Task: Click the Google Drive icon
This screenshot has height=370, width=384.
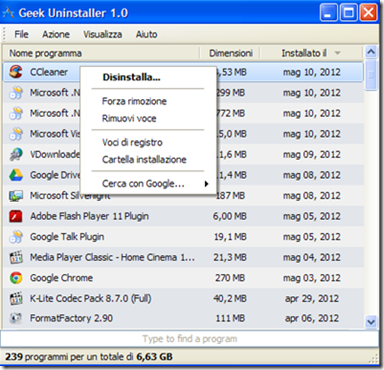Action: coord(16,175)
